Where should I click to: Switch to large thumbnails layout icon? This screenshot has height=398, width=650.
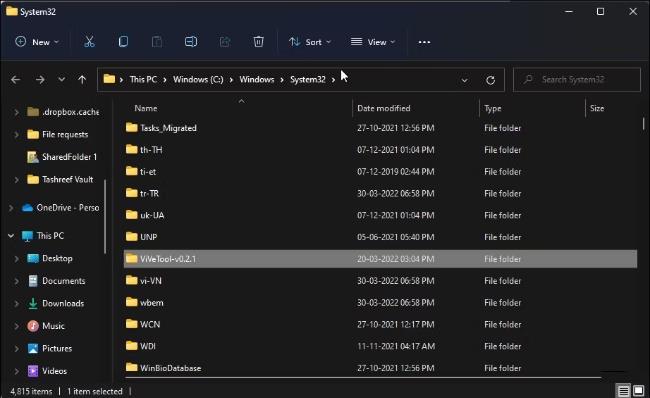point(639,391)
